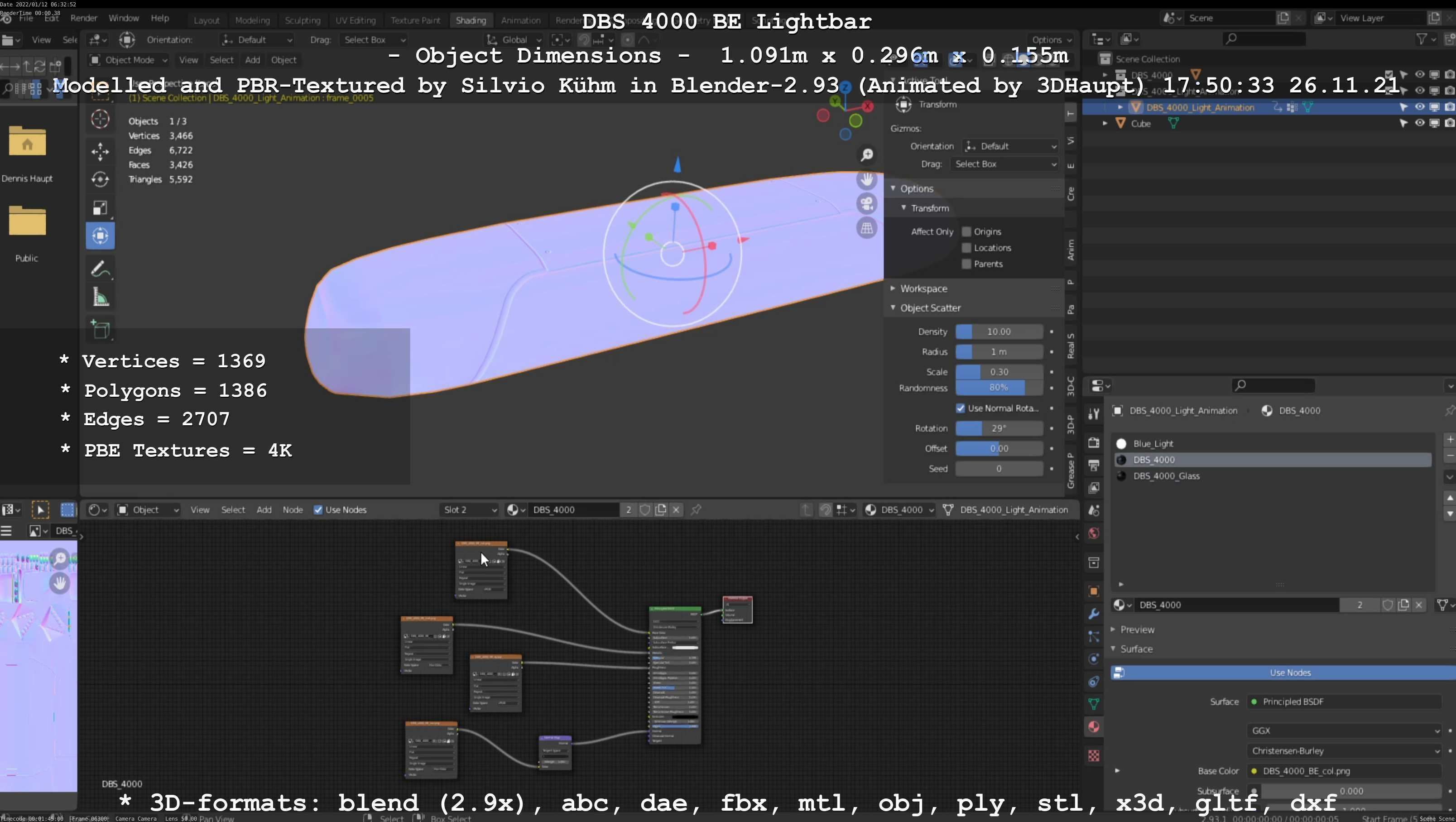Hide DBS_4000_Light_Animation in viewport via eye
Viewport: 1456px width, 822px height.
tap(1419, 107)
